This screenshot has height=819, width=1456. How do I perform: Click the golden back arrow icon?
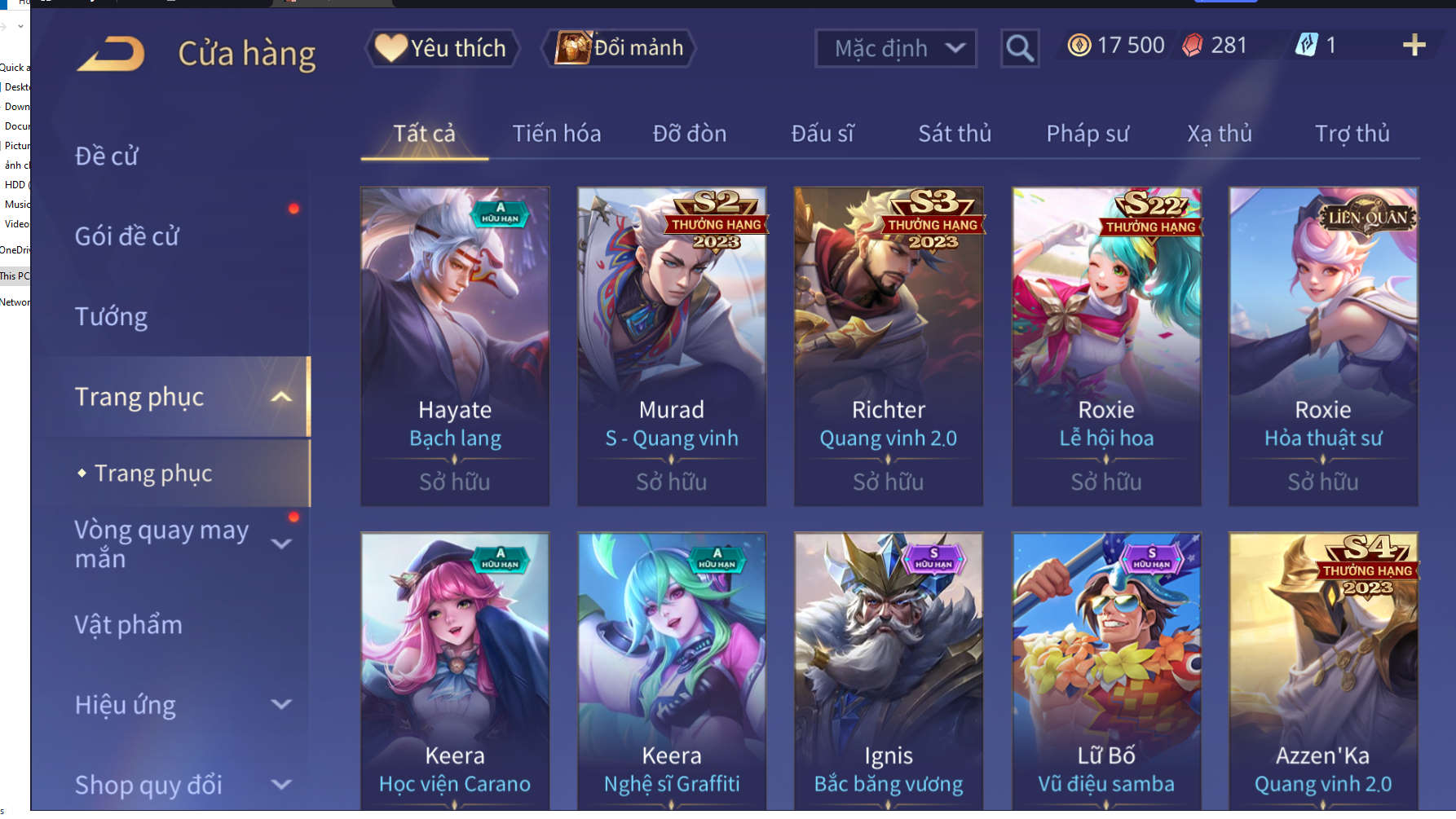pos(111,54)
